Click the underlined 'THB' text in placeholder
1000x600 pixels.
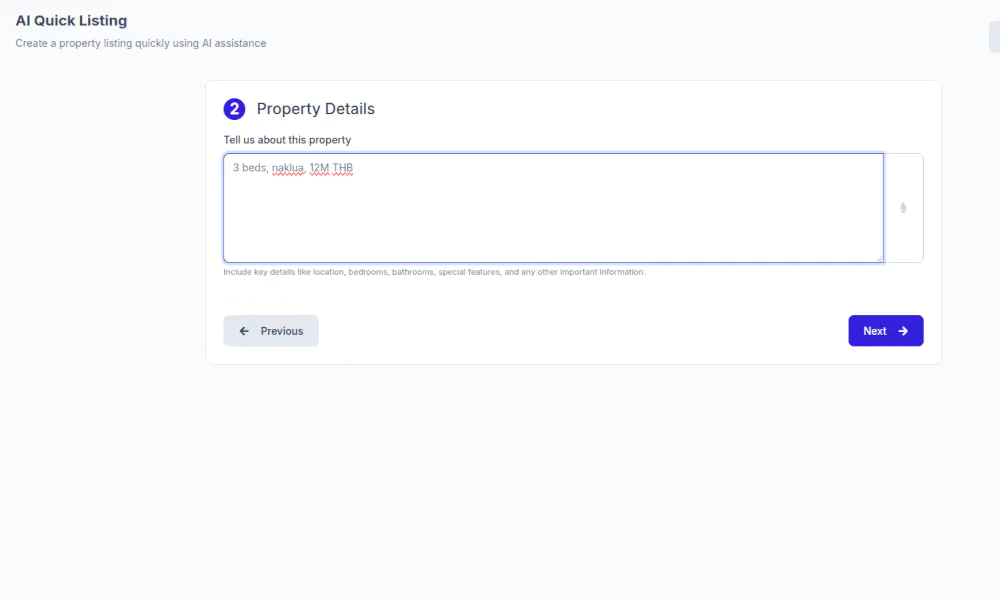[x=343, y=168]
